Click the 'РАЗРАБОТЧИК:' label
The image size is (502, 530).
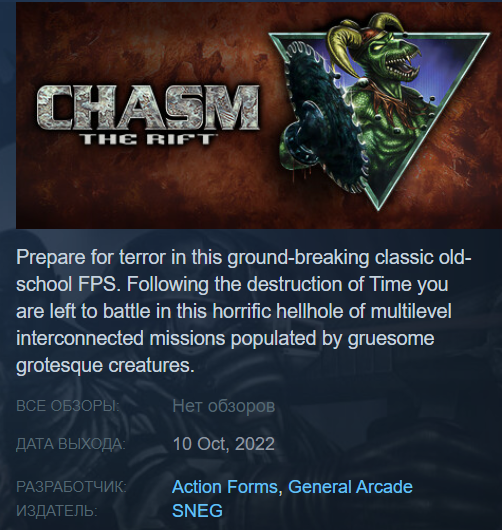point(71,487)
